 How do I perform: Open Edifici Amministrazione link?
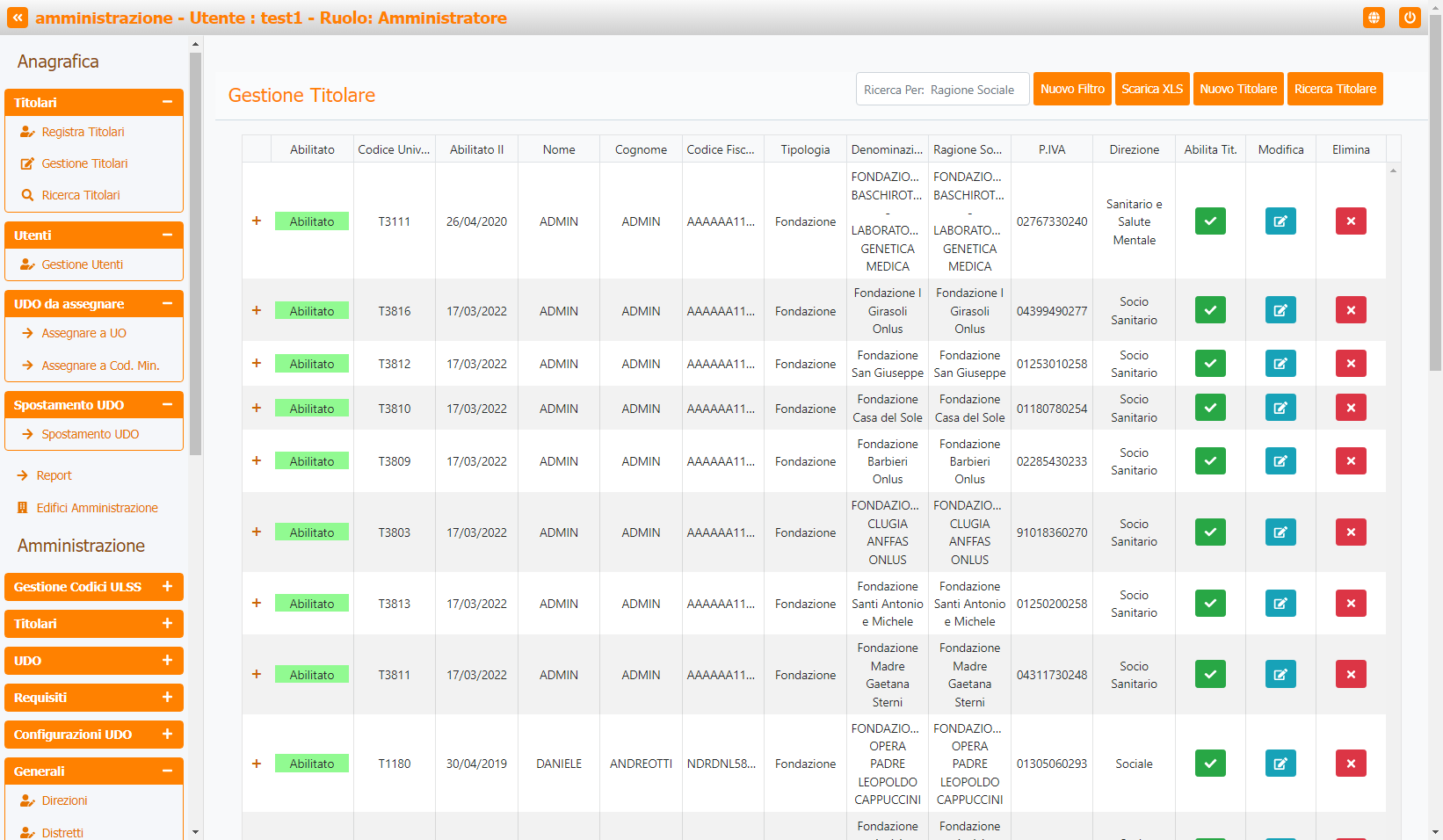(97, 508)
